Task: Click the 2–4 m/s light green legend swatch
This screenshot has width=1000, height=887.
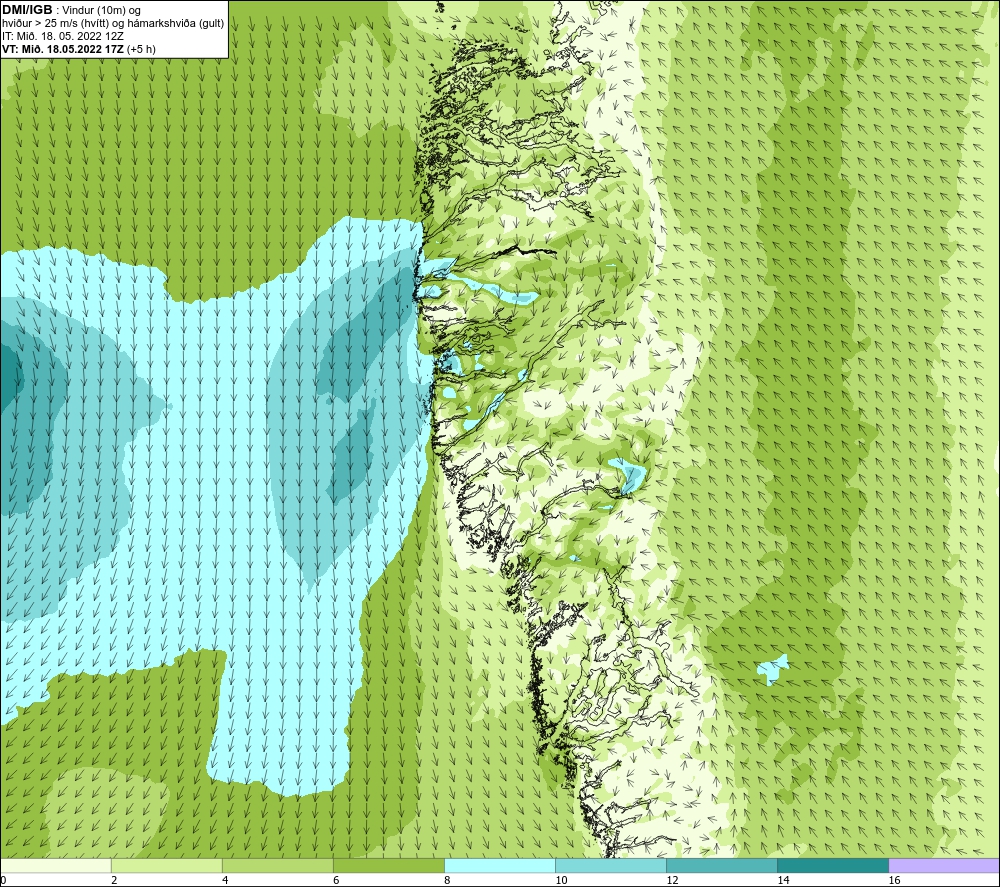Action: [166, 865]
